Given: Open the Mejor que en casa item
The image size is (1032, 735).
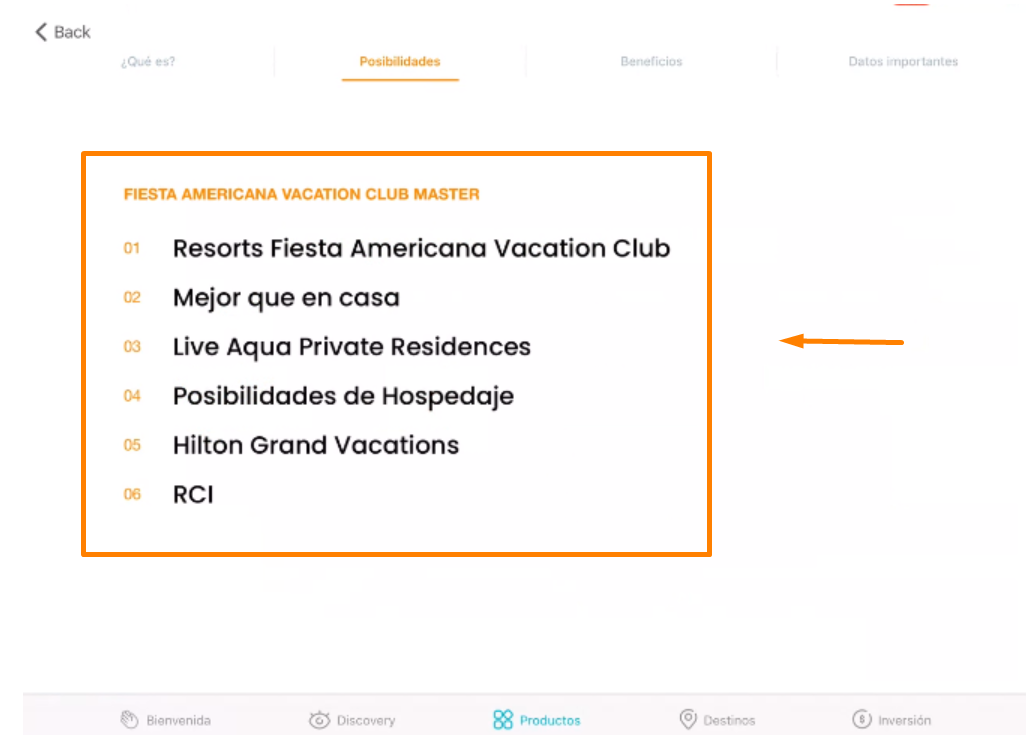Looking at the screenshot, I should click(286, 297).
